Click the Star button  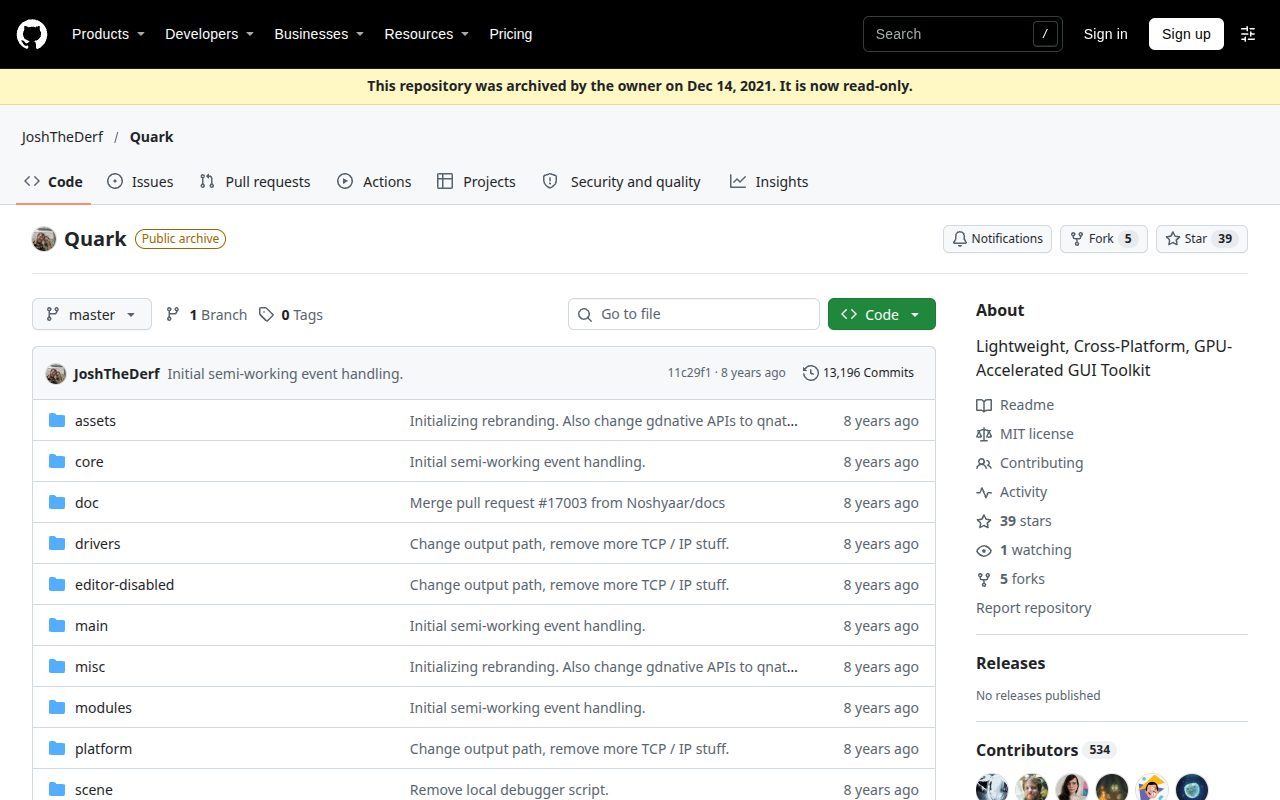[1202, 239]
